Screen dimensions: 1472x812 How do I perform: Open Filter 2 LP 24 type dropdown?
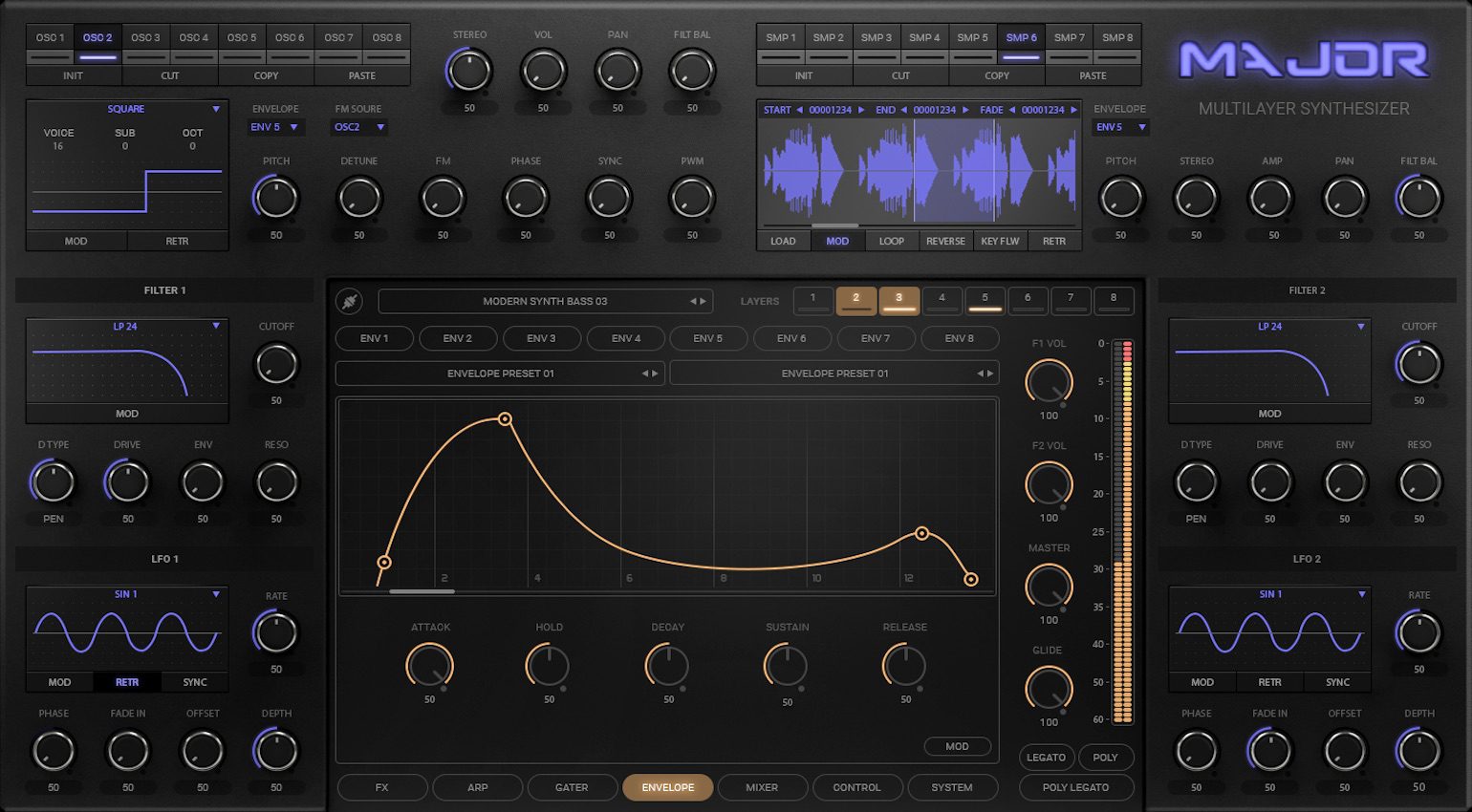(x=1361, y=327)
